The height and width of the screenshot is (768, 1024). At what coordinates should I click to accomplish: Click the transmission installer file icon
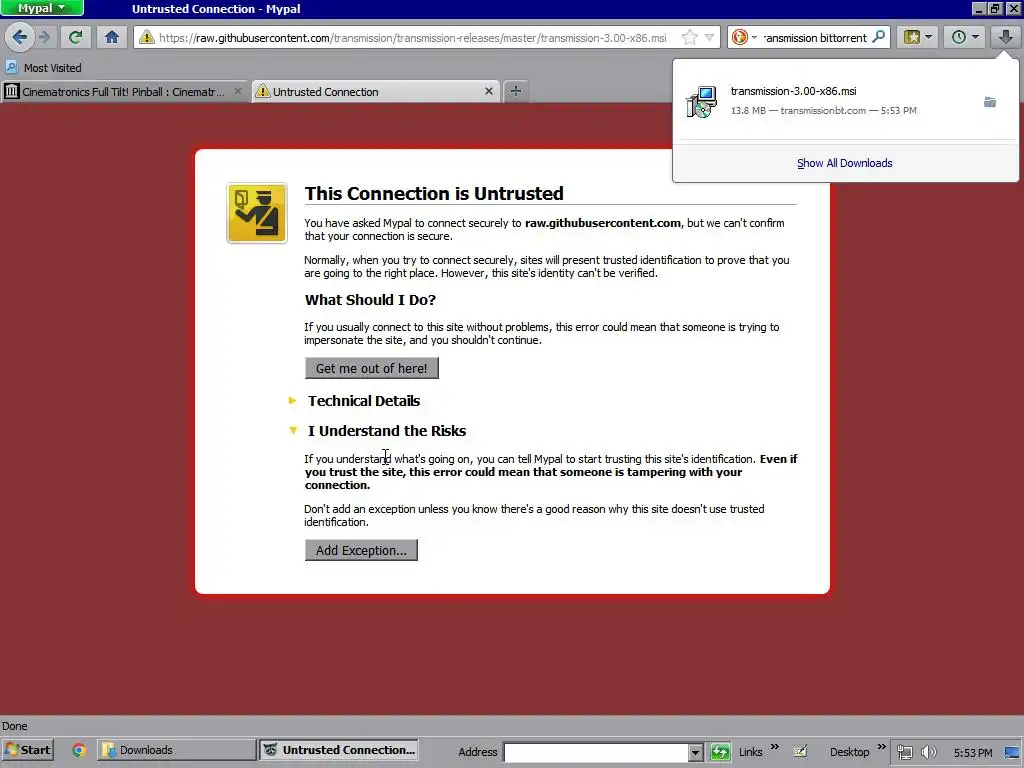701,101
